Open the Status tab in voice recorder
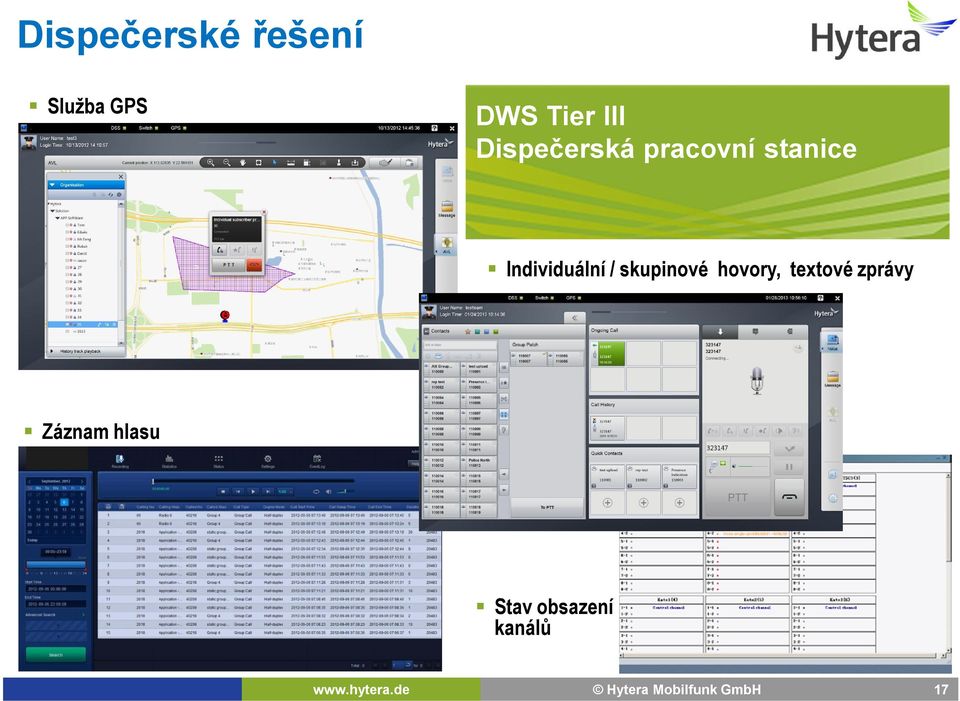Image resolution: width=960 pixels, height=701 pixels. [x=219, y=461]
